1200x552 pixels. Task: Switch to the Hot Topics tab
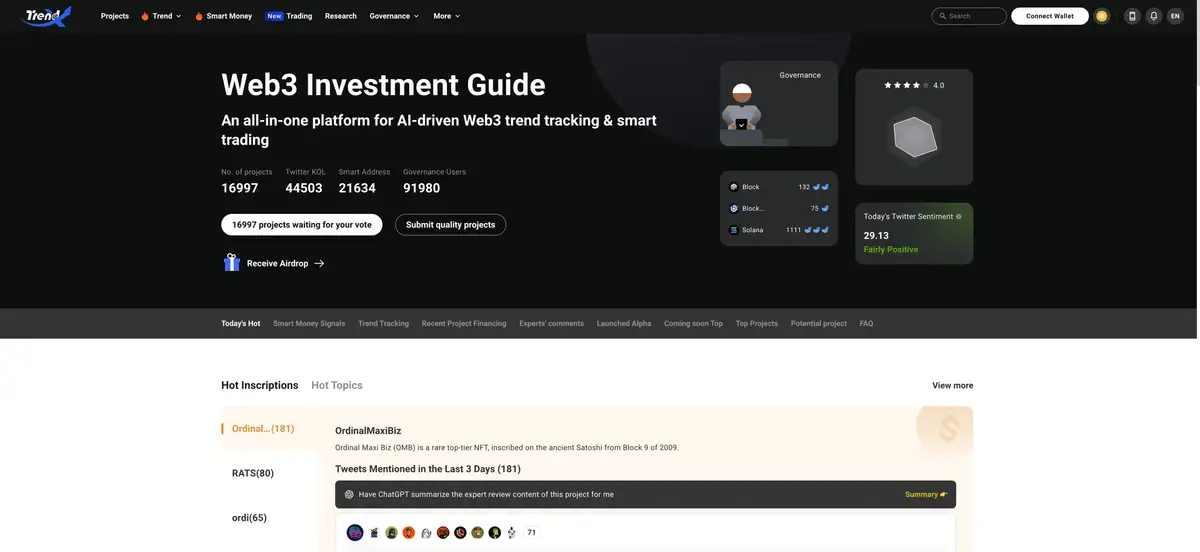[x=337, y=385]
